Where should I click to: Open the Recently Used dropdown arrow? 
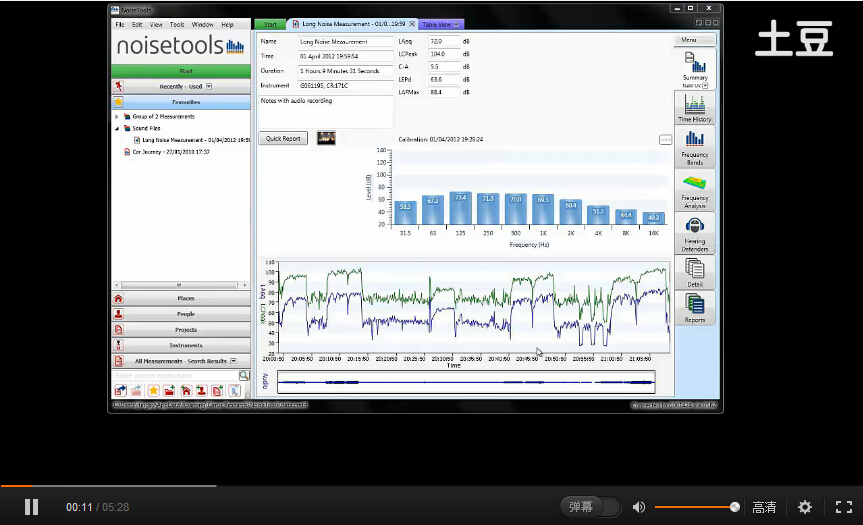click(x=209, y=86)
